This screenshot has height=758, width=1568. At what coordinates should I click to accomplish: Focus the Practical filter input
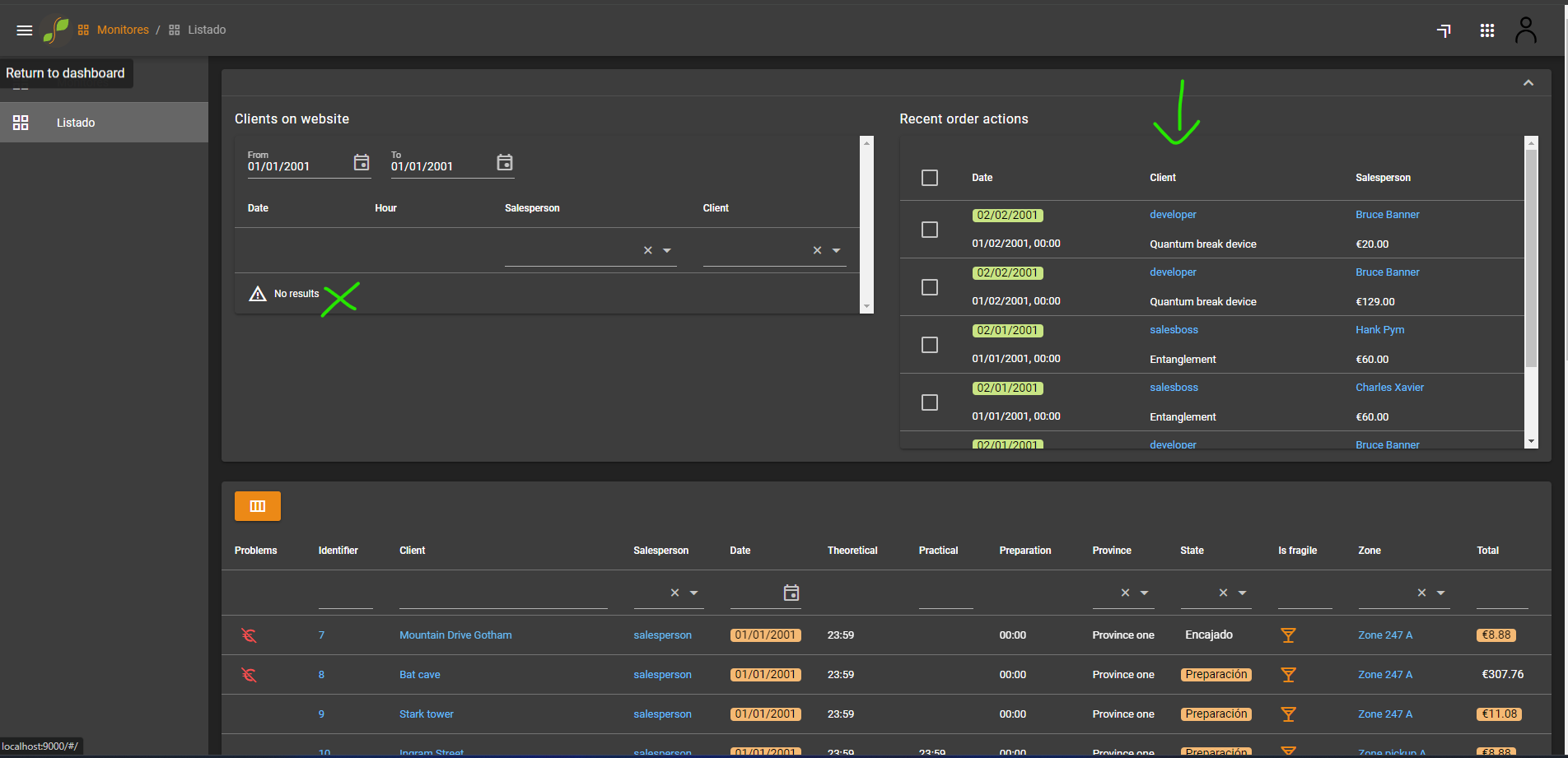[946, 593]
